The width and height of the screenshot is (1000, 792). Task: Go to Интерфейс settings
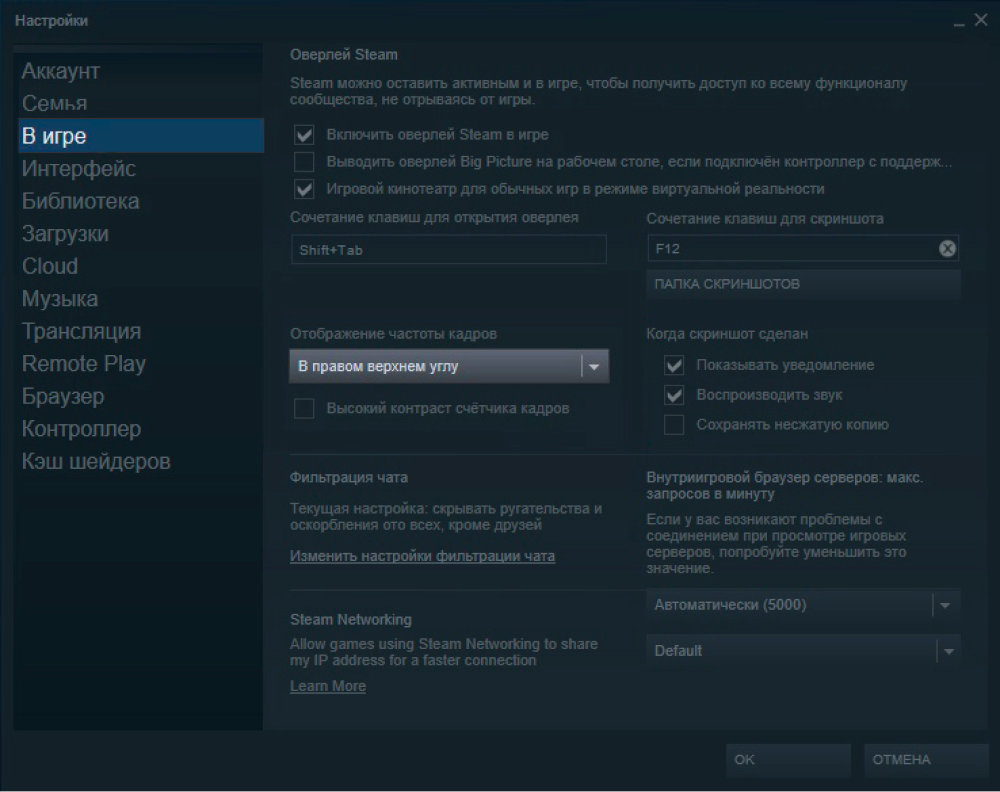[140, 168]
